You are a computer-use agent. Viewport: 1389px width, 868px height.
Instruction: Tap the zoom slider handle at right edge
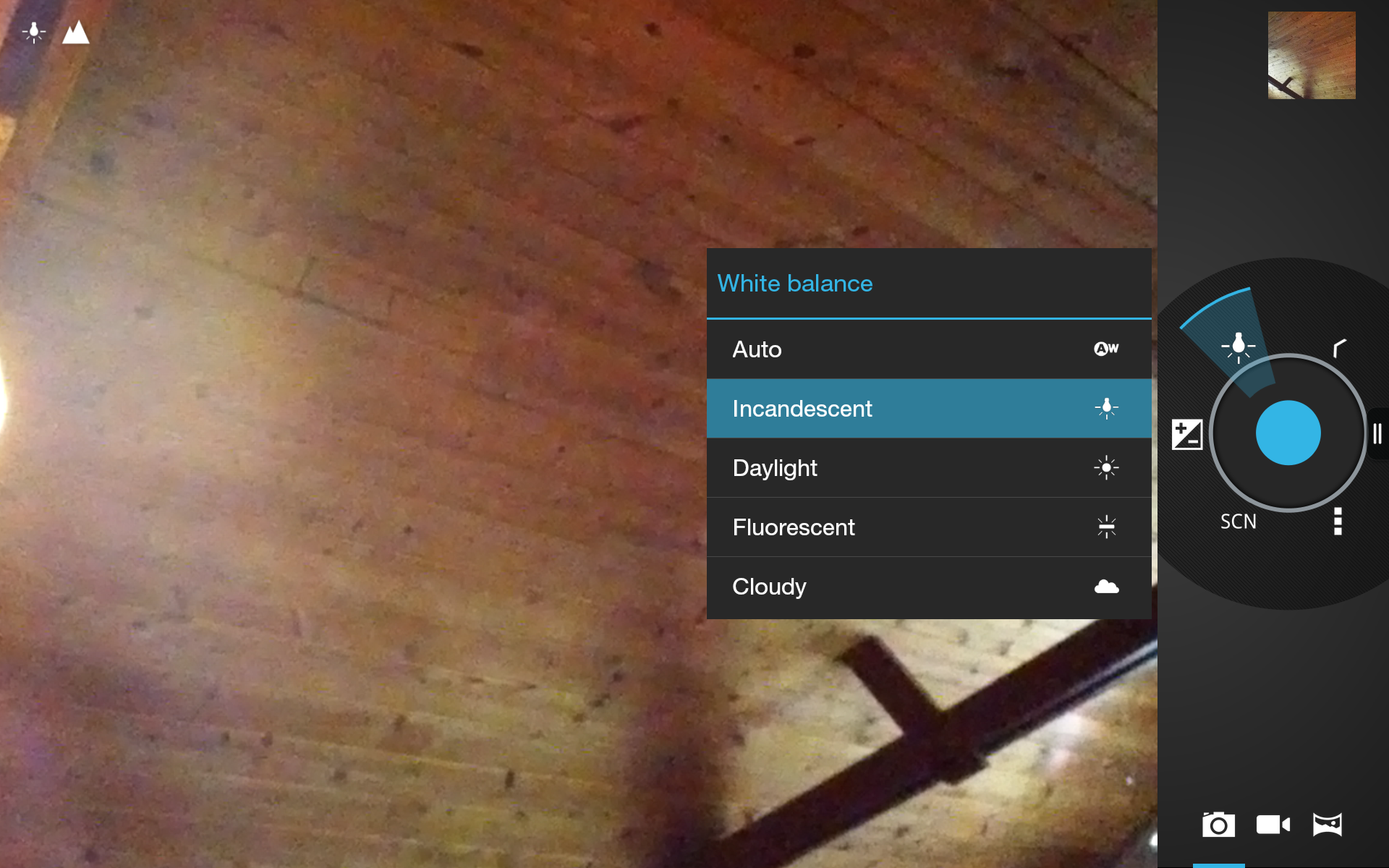[x=1377, y=433]
